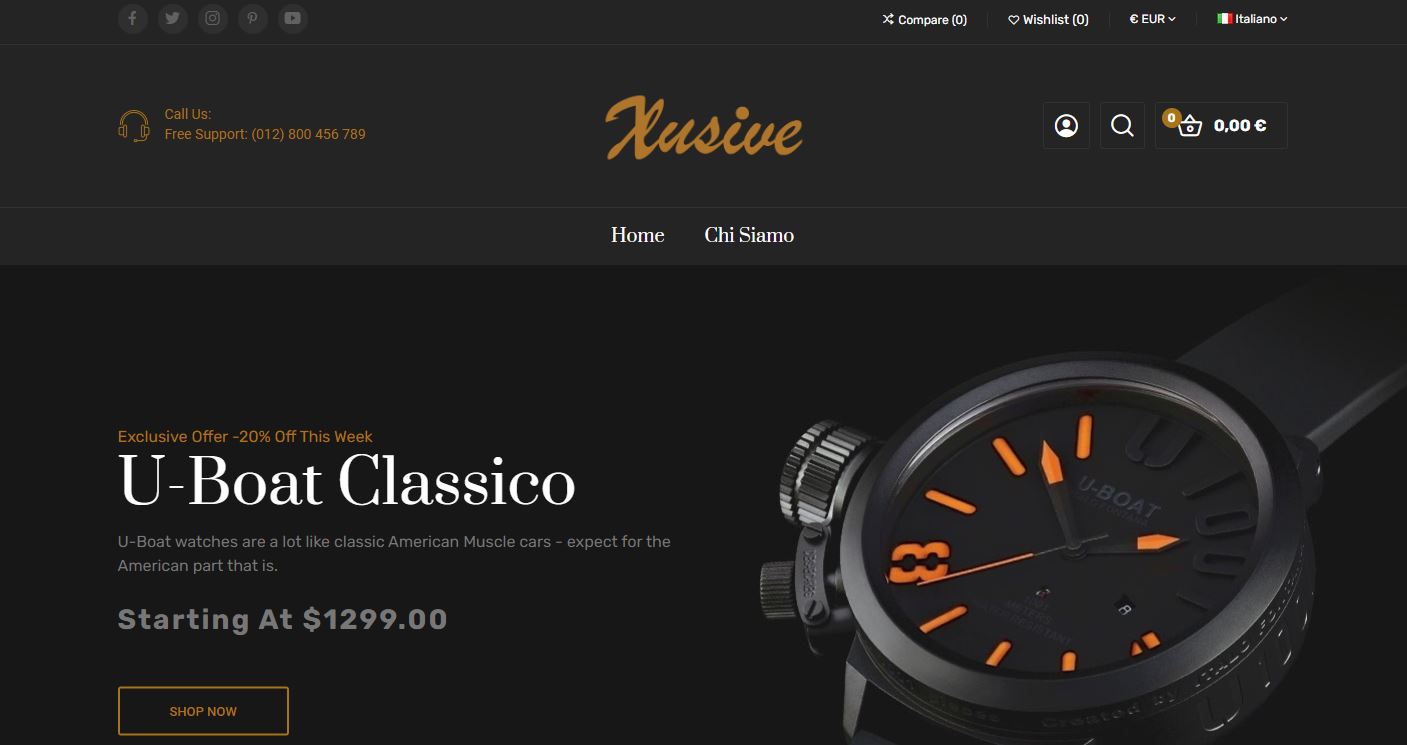Open the Wishlist (0) link
The image size is (1407, 745).
point(1048,20)
